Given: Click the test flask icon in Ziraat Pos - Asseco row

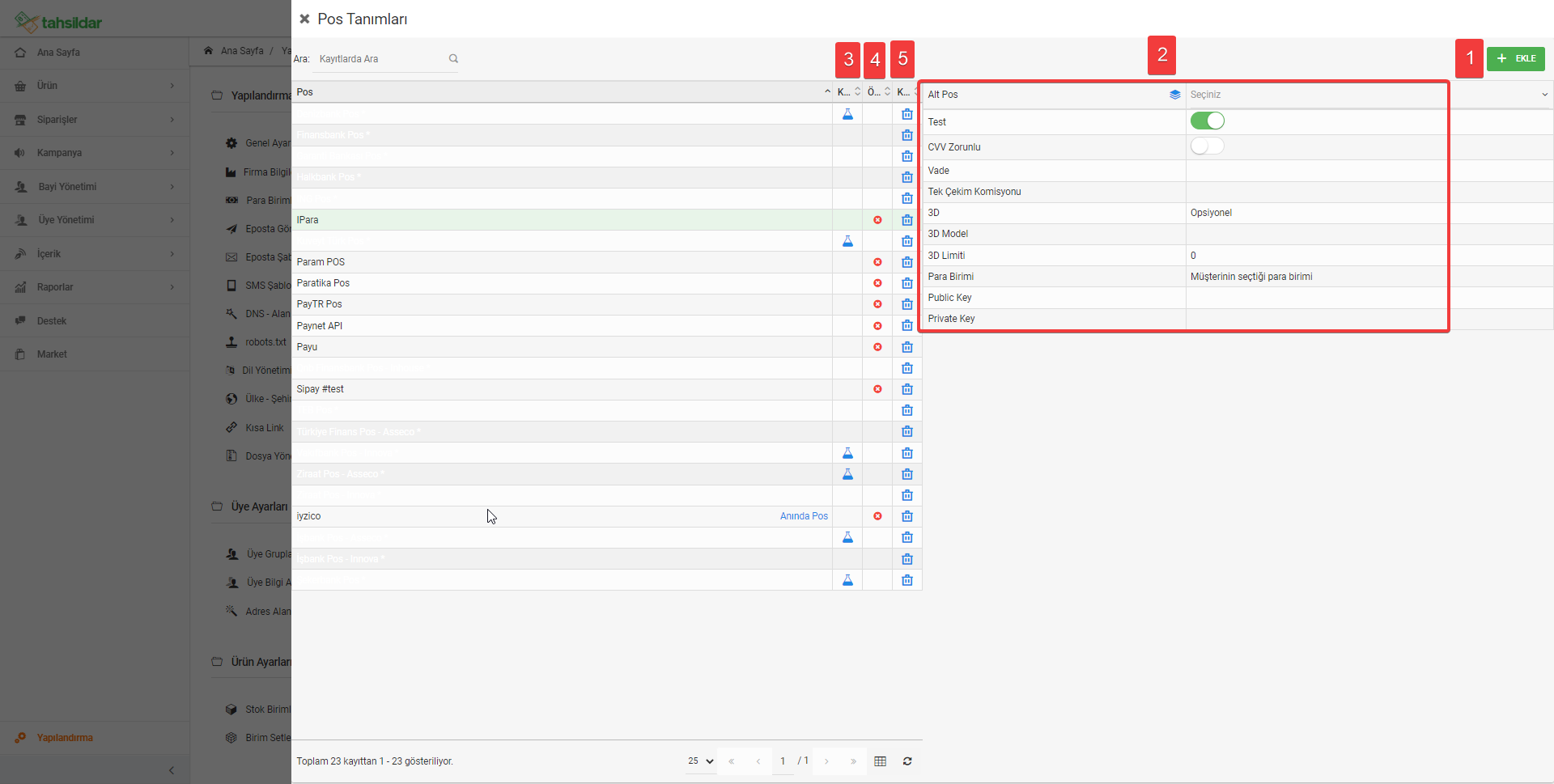Looking at the screenshot, I should [x=847, y=474].
